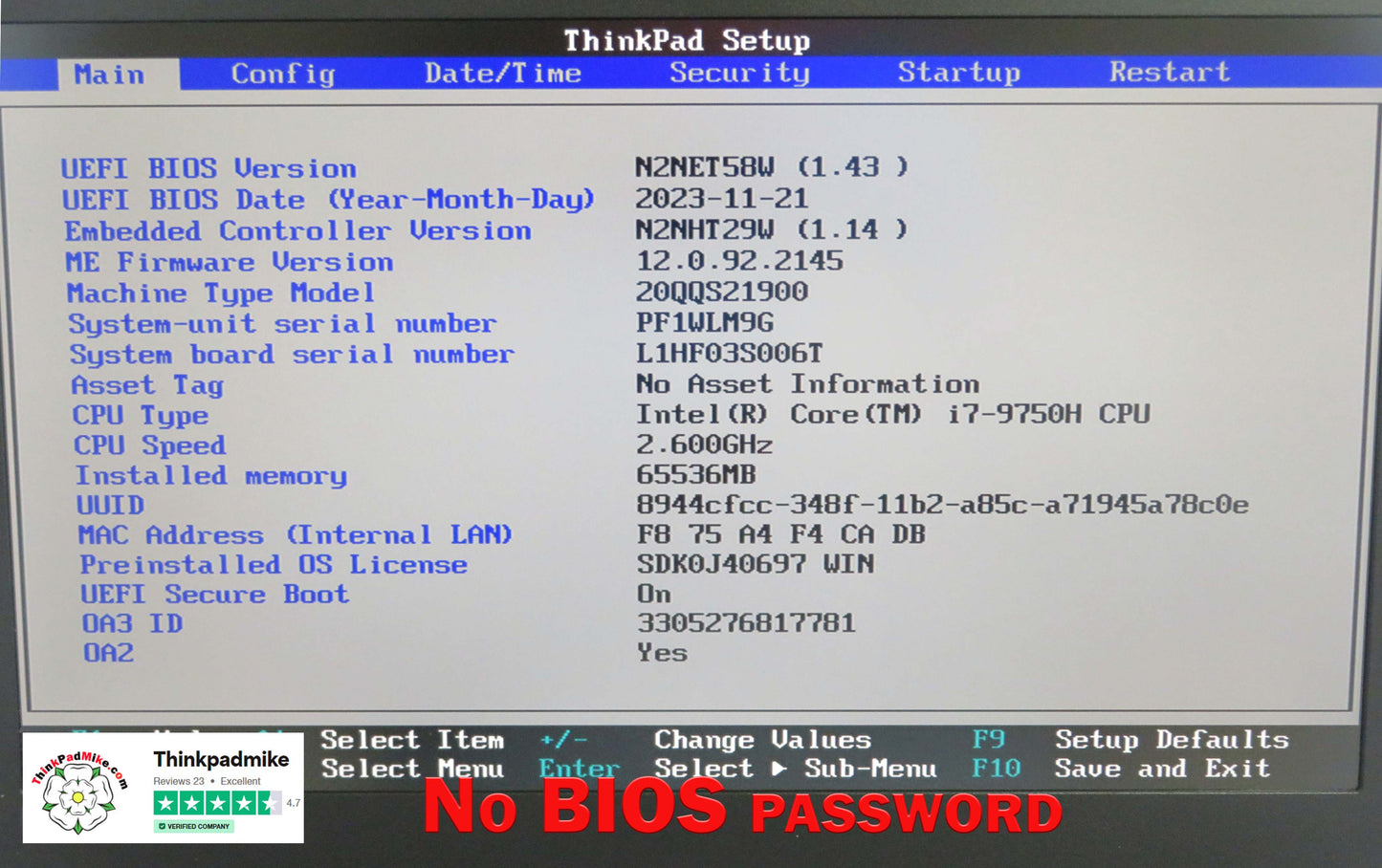This screenshot has height=868, width=1382.
Task: Click the Asset Tag label
Action: (147, 385)
